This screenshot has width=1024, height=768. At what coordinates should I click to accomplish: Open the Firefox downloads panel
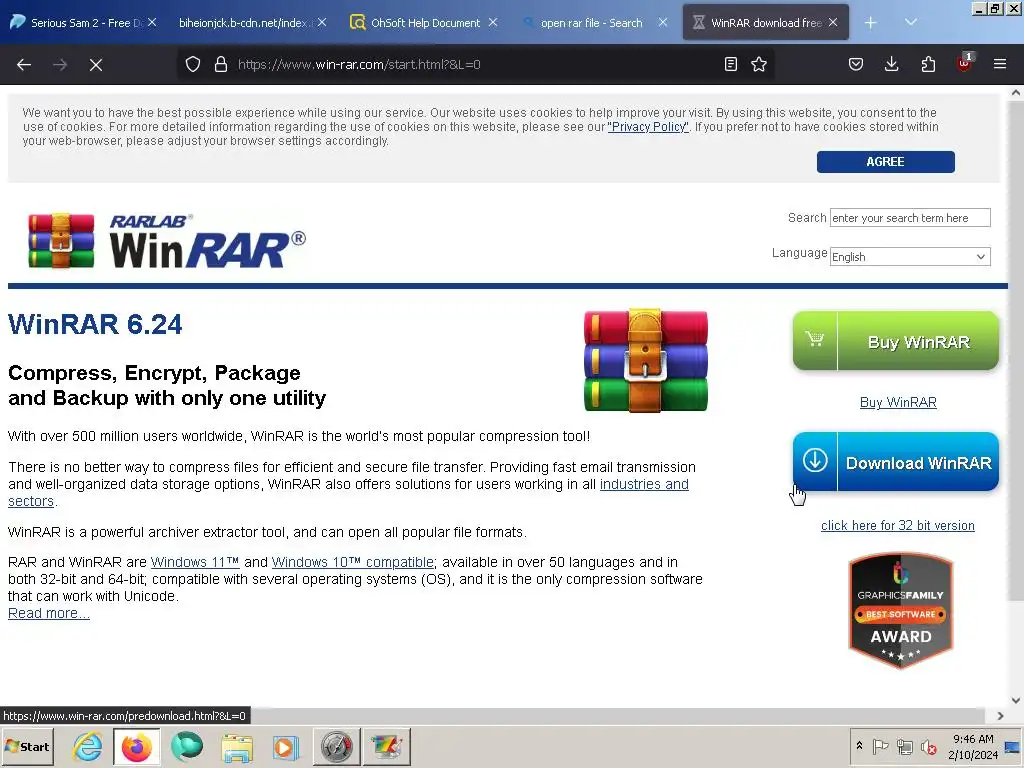pyautogui.click(x=891, y=64)
